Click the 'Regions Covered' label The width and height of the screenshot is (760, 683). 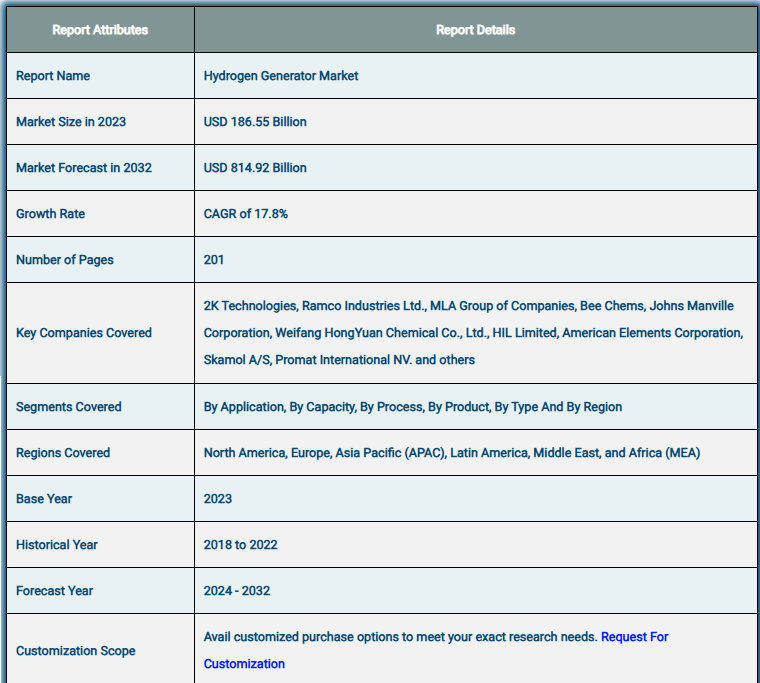[63, 453]
